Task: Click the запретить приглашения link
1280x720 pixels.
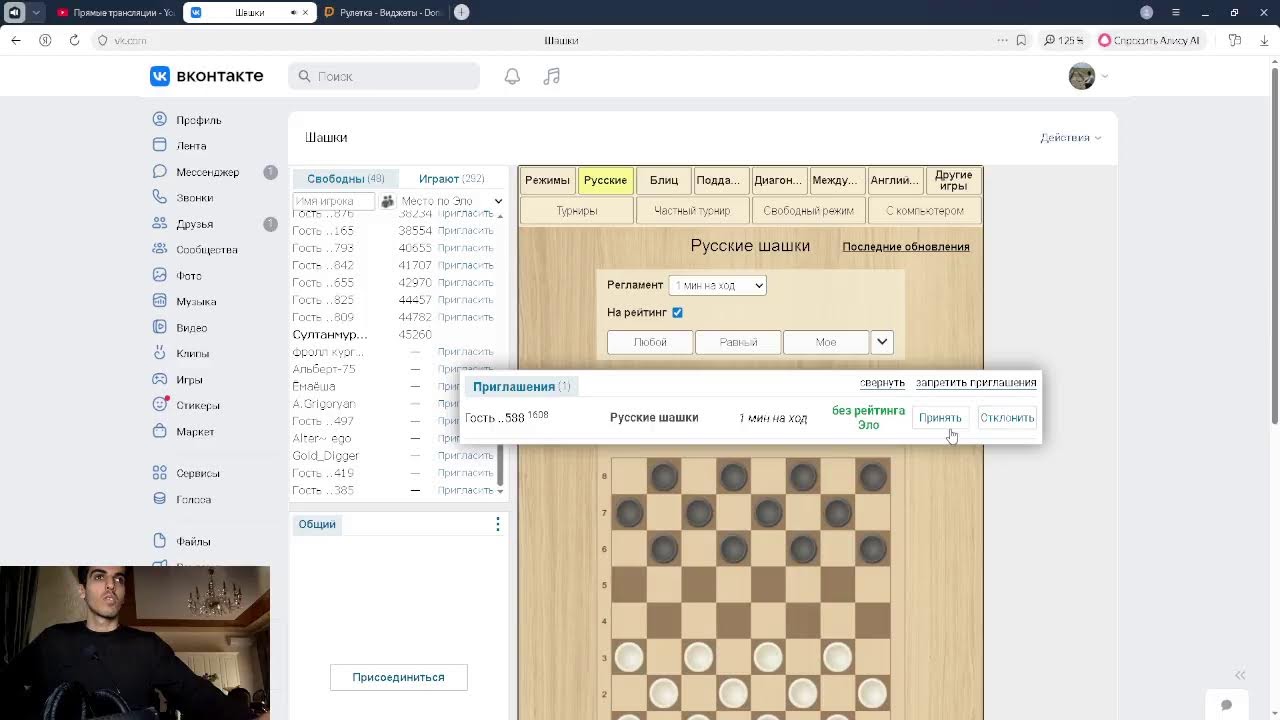Action: point(976,383)
